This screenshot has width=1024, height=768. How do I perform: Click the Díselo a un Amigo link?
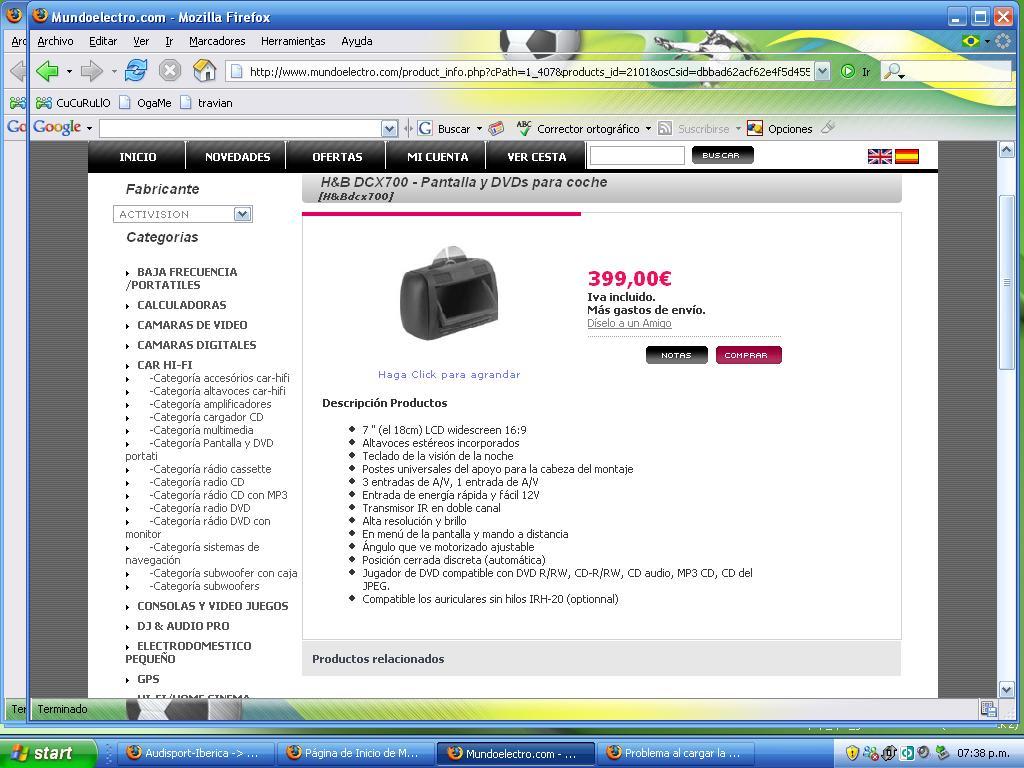click(x=629, y=323)
